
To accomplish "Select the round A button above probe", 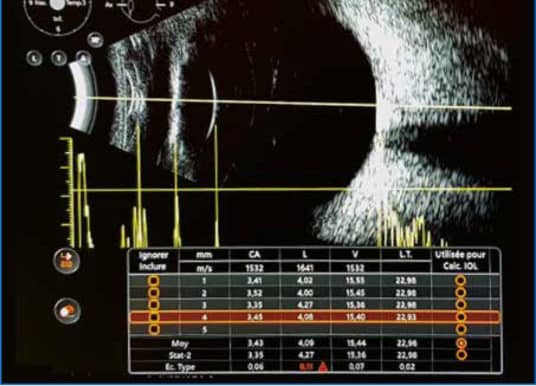I will pos(83,57).
